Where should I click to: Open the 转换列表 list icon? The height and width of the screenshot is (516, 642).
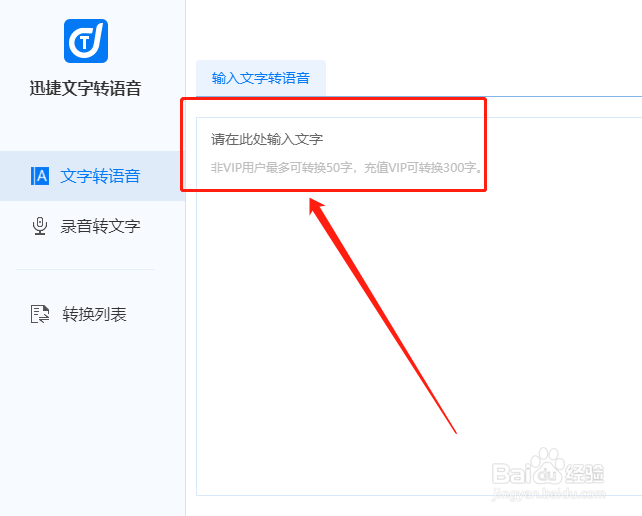tap(40, 314)
